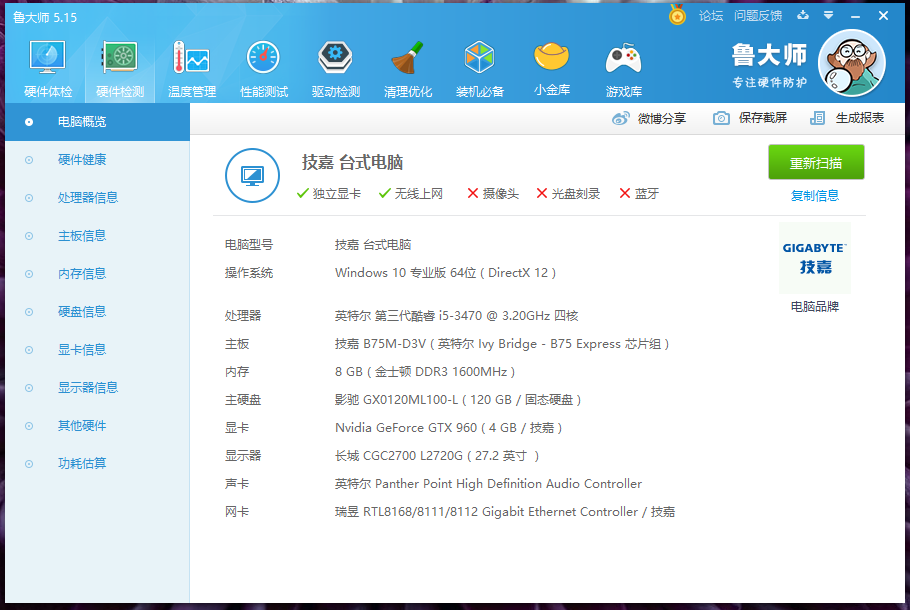910x610 pixels.
Task: Click 保存截屏 save screenshot
Action: point(750,118)
